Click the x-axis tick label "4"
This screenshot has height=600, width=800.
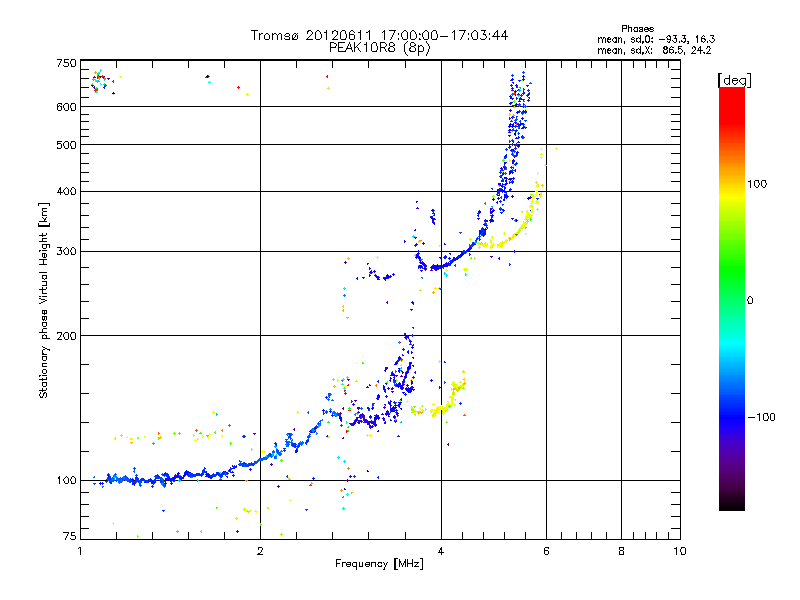tap(441, 551)
